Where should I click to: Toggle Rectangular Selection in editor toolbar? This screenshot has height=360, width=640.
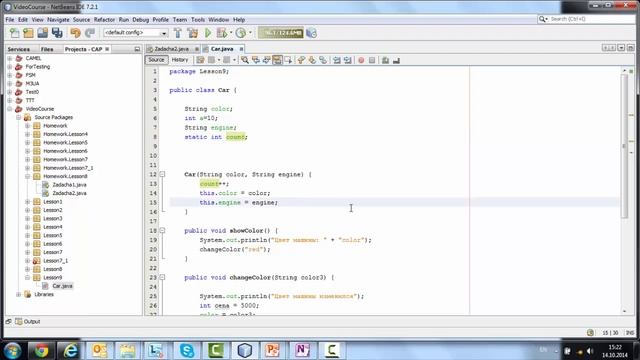tap(288, 60)
